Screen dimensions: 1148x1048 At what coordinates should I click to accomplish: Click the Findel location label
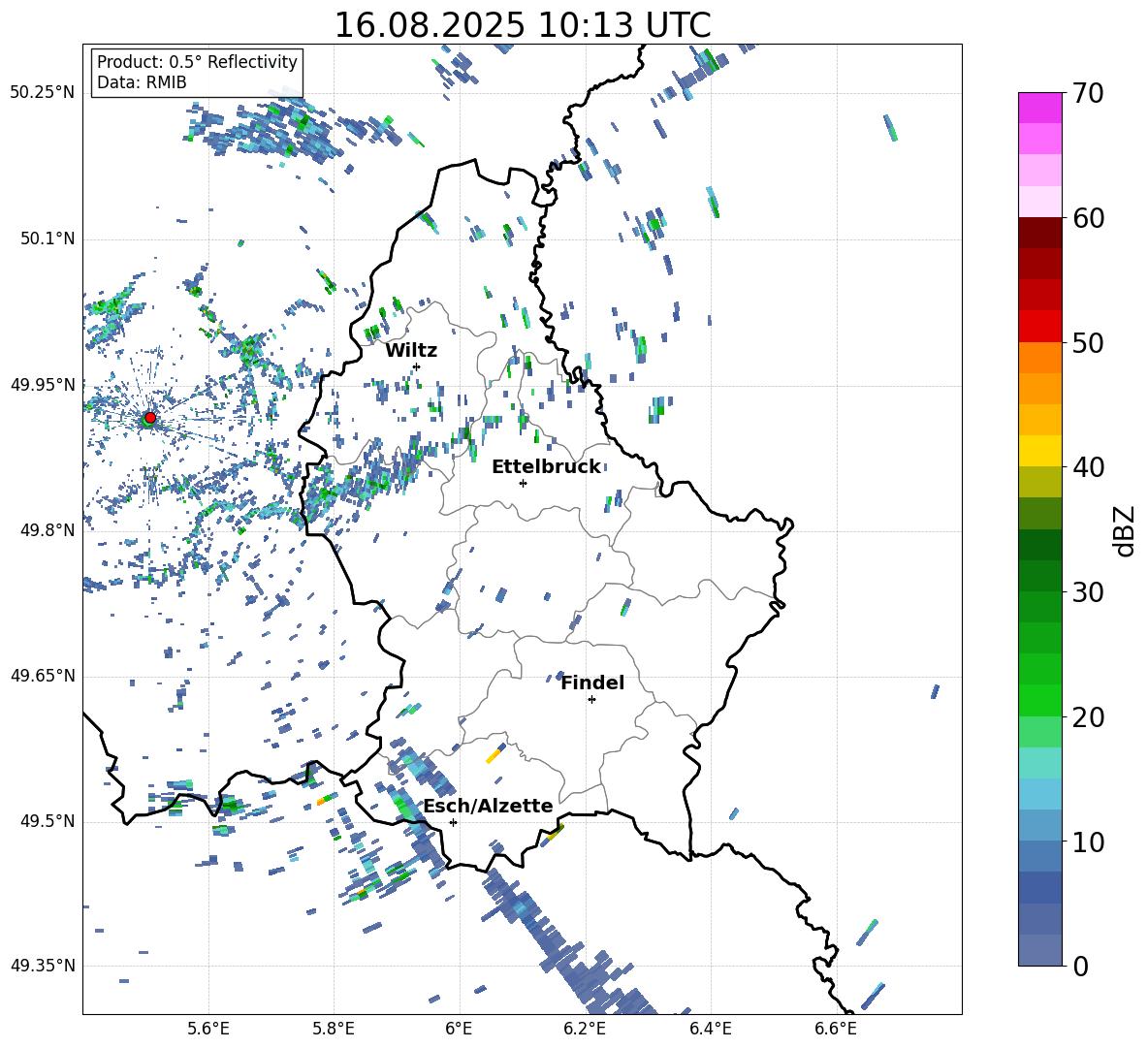(x=592, y=683)
